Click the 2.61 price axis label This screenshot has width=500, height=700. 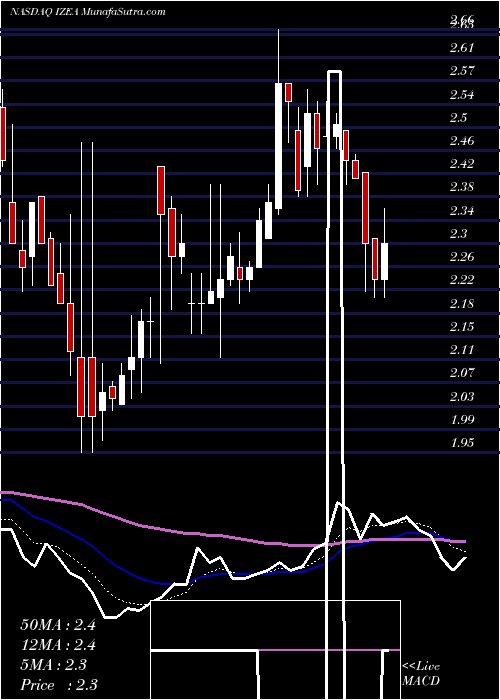click(462, 48)
